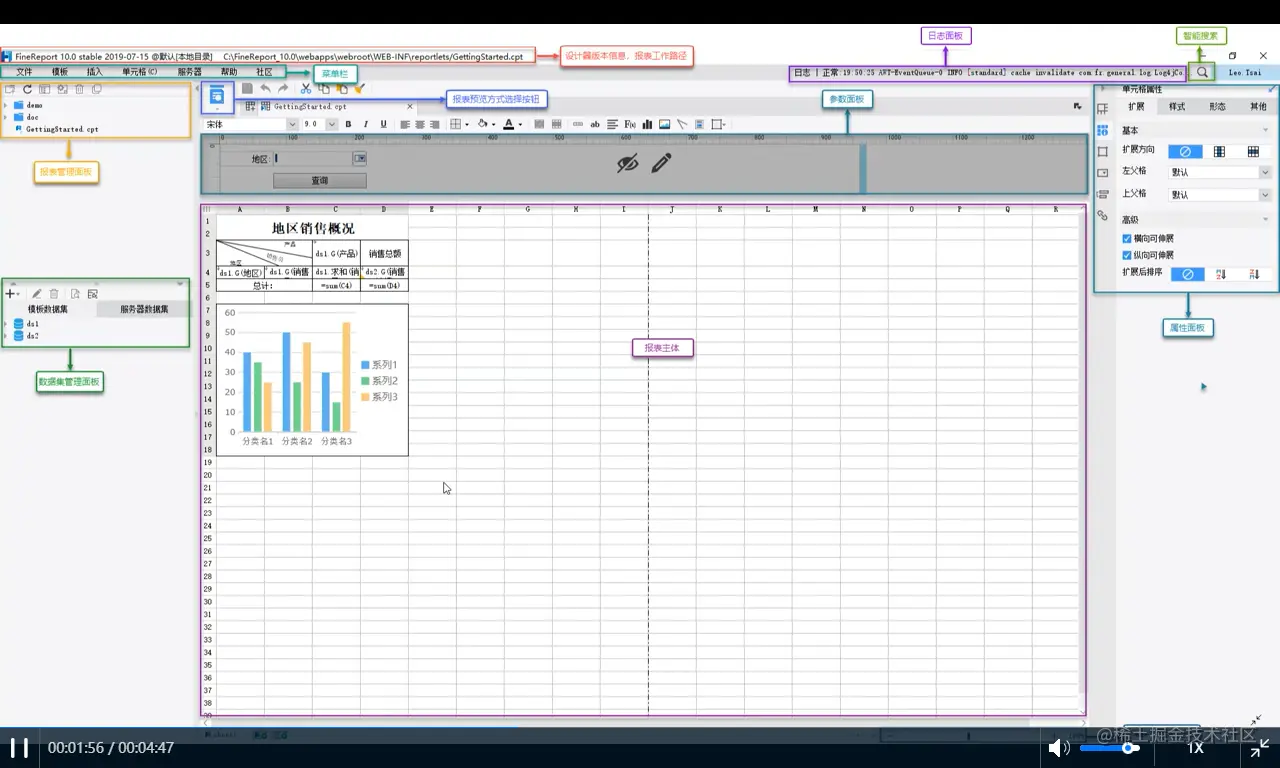1280x768 pixels.
Task: Set post-expansion sort to ascending
Action: tap(1221, 274)
